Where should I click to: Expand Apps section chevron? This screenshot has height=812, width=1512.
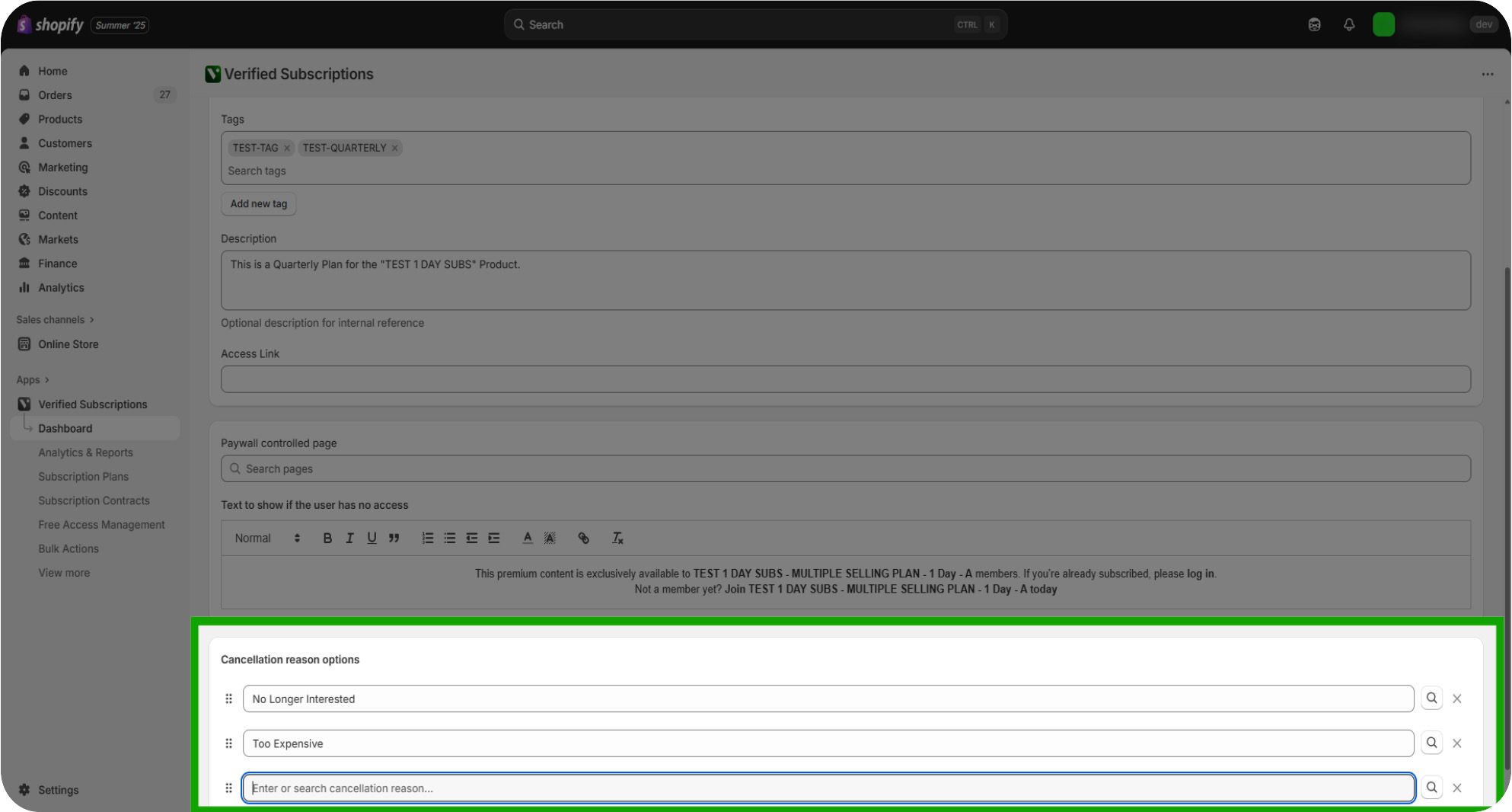pyautogui.click(x=46, y=380)
